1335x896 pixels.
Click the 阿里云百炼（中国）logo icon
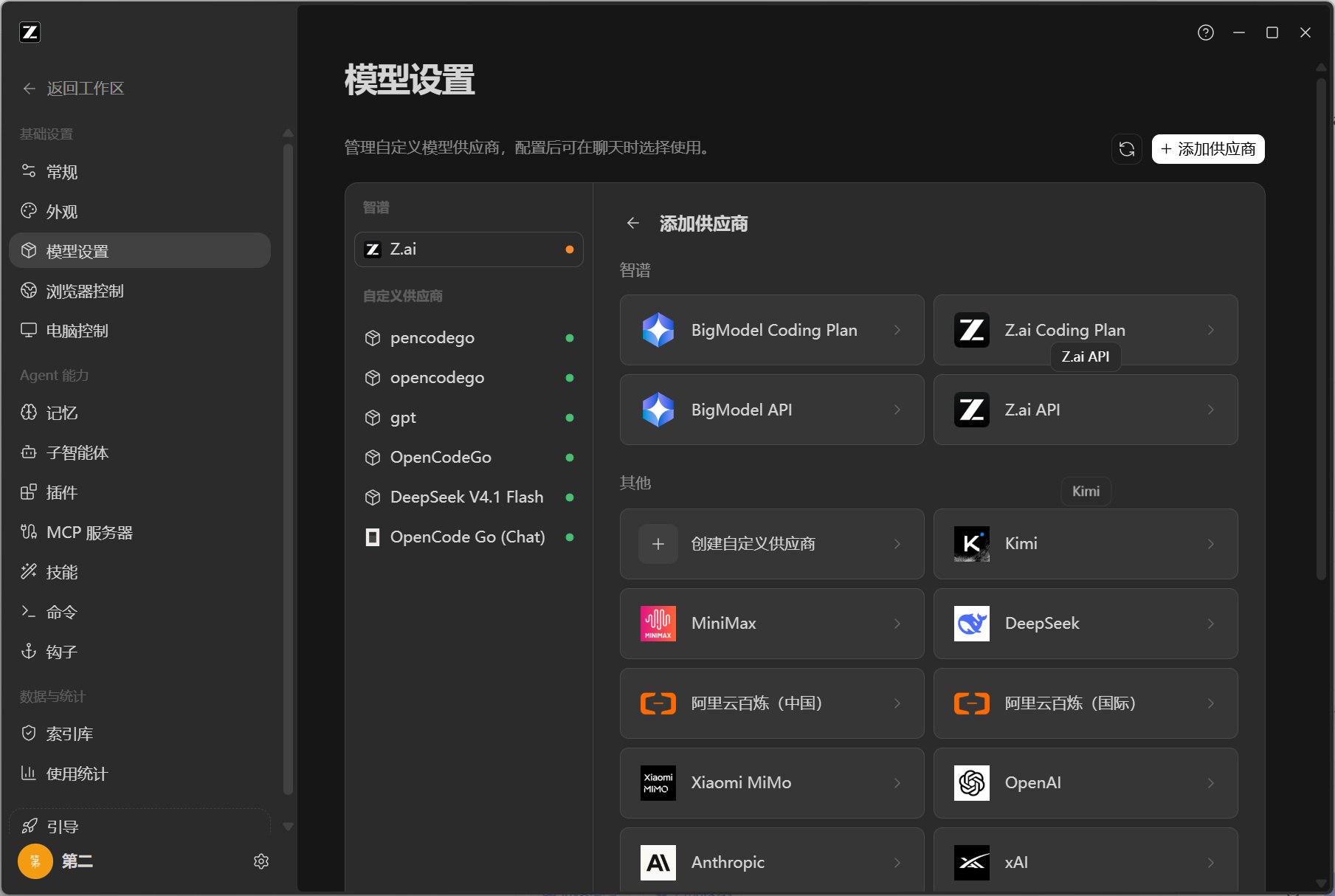point(658,703)
